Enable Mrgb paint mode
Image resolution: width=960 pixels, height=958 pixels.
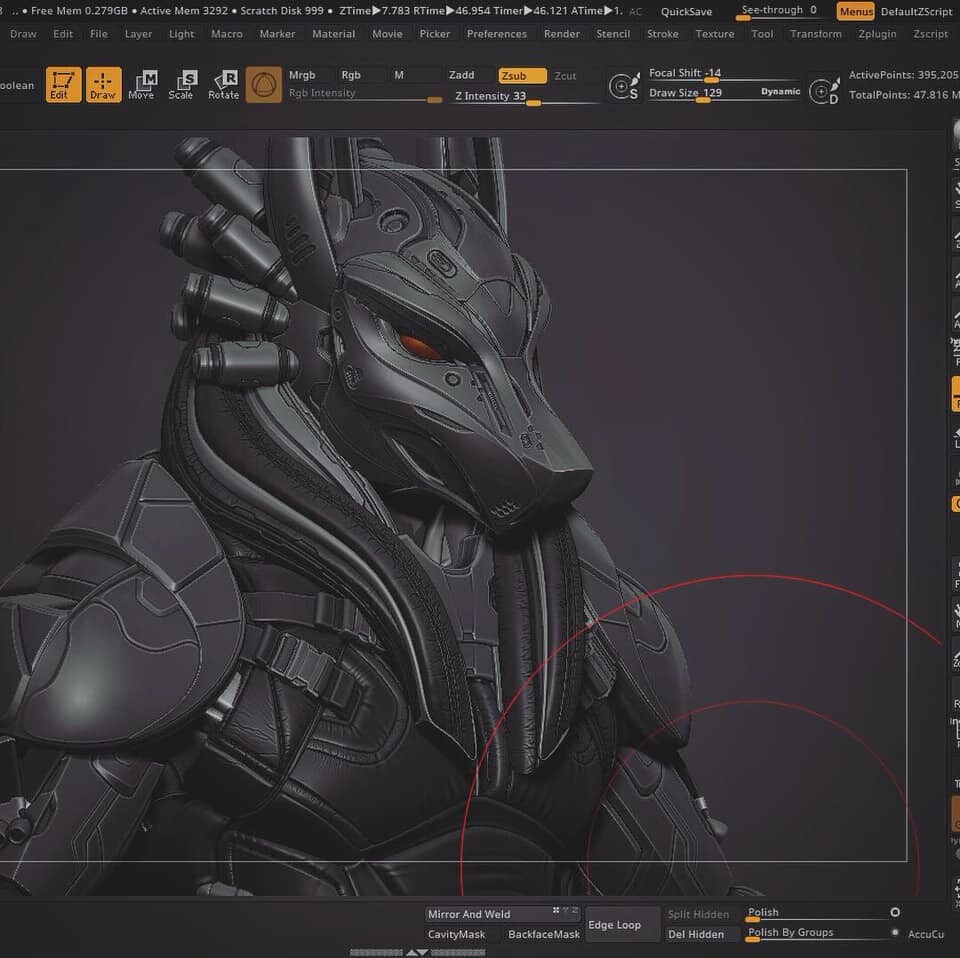pos(302,75)
